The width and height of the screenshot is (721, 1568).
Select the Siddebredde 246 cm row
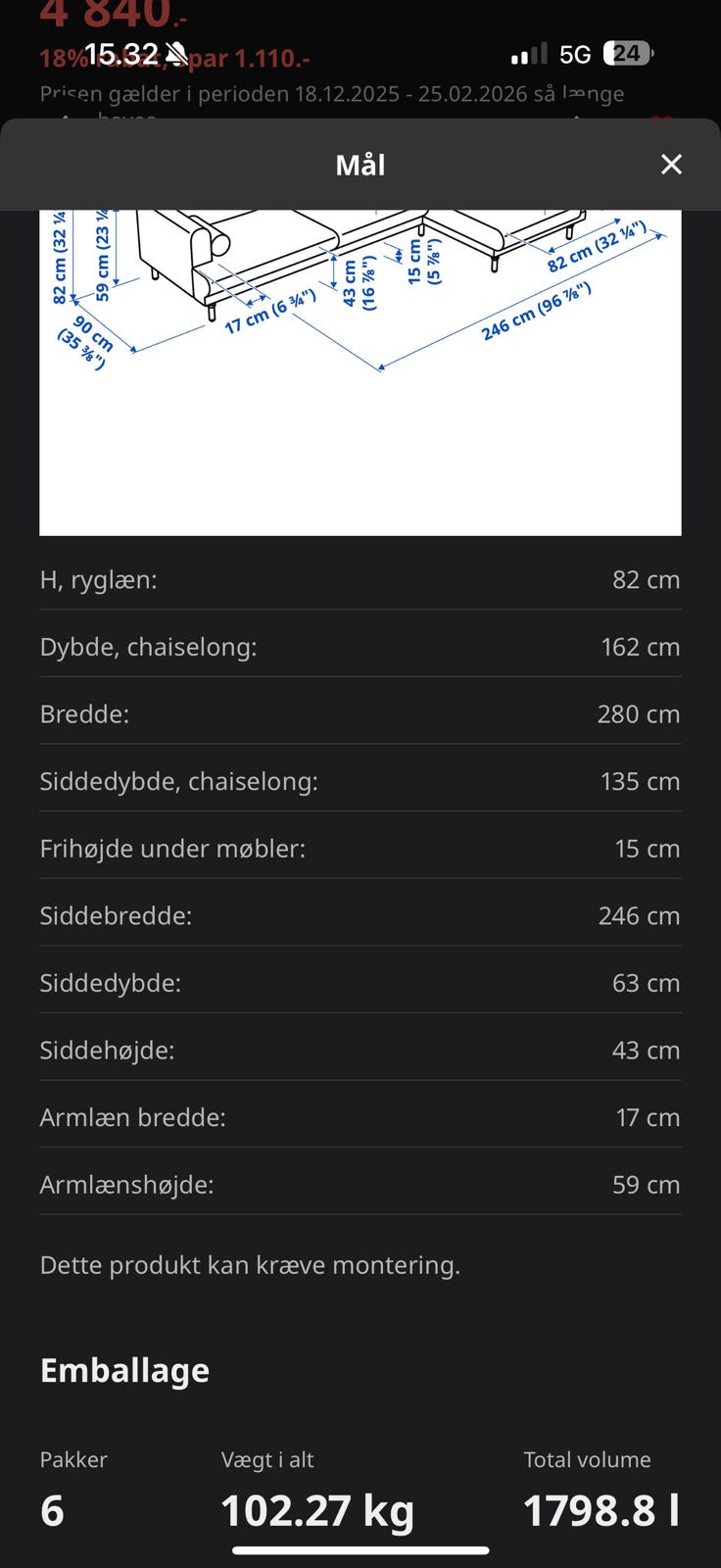point(360,915)
